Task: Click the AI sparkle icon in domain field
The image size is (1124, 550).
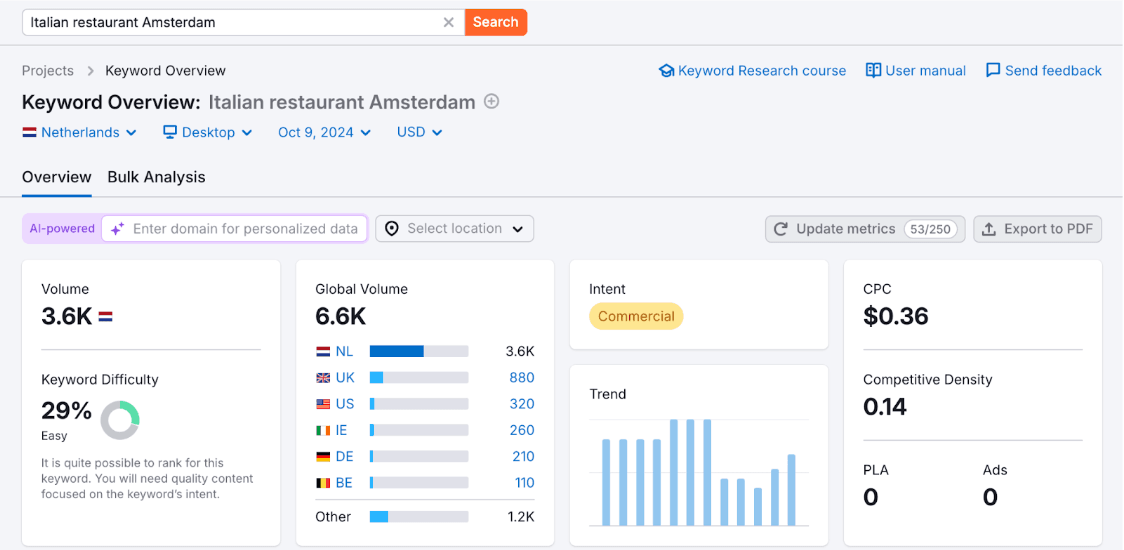Action: click(x=117, y=229)
